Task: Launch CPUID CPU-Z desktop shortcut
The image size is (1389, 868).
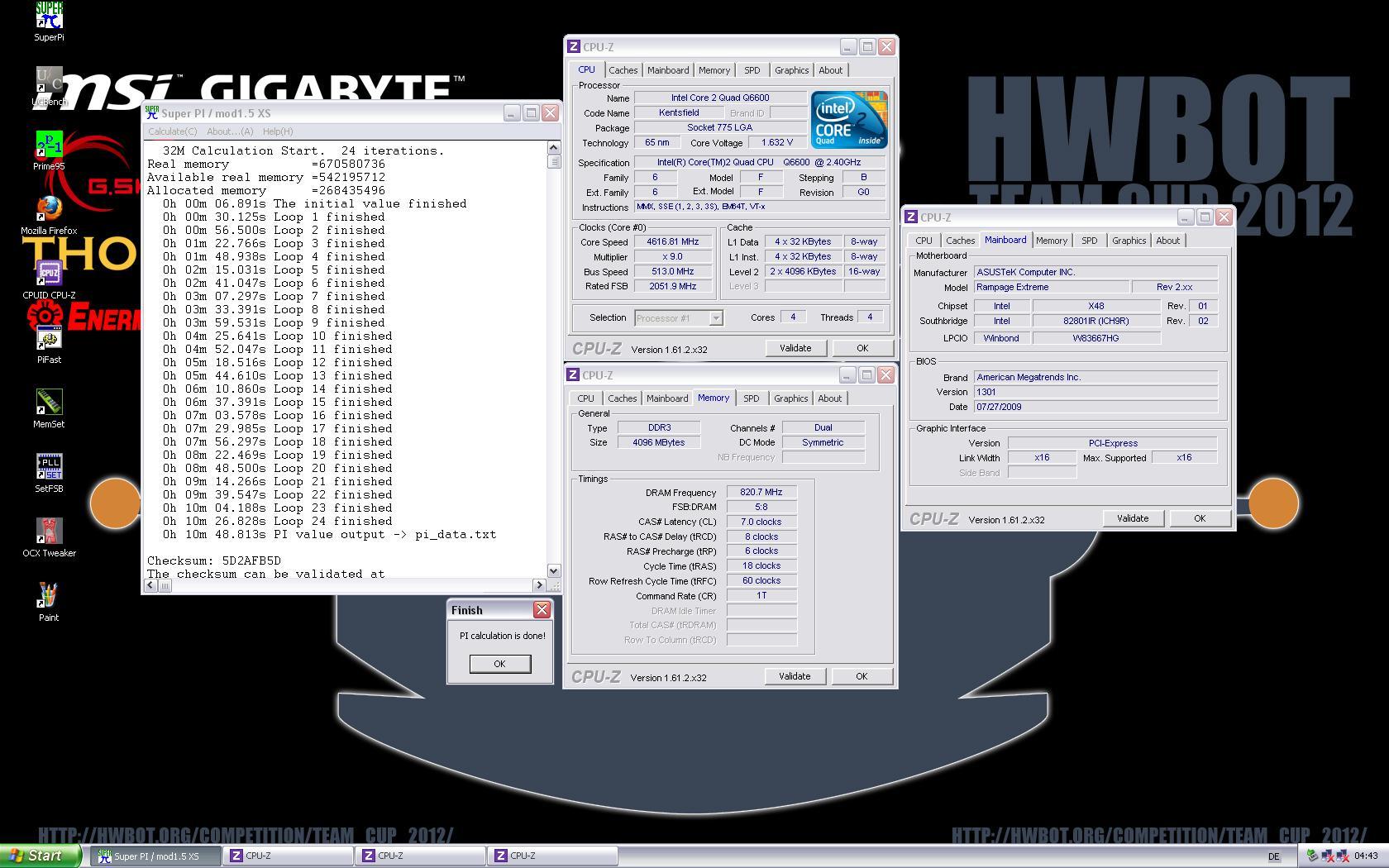Action: tap(49, 279)
